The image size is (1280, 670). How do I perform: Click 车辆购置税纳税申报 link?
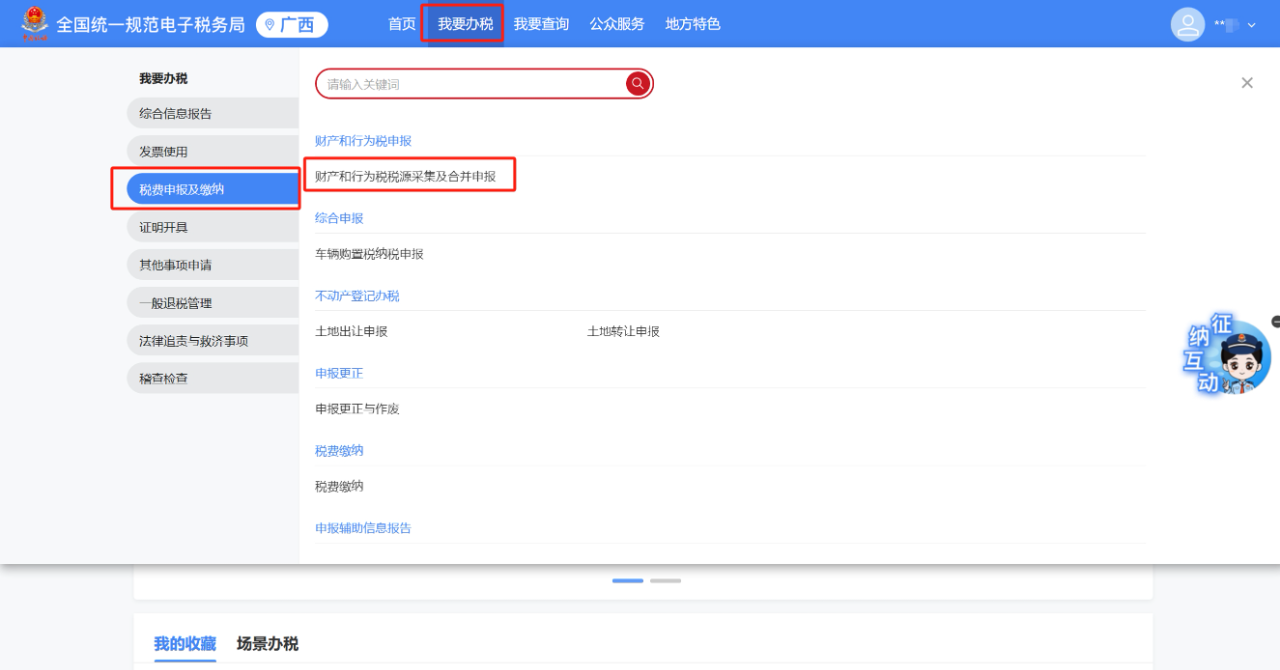pyautogui.click(x=369, y=254)
